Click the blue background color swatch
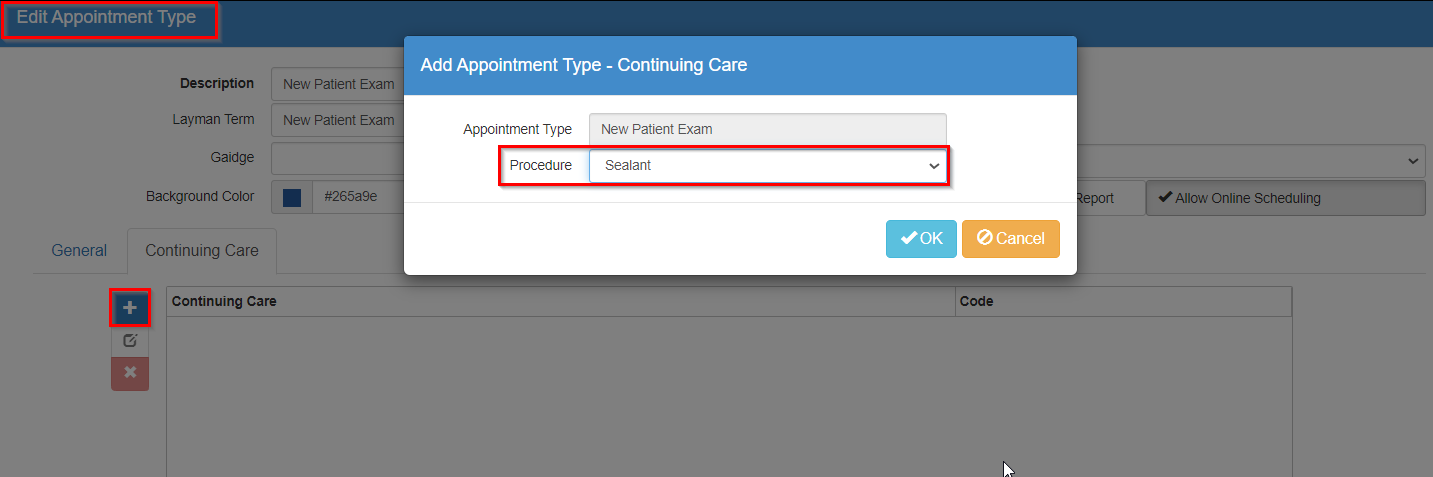The height and width of the screenshot is (477, 1433). [x=292, y=198]
